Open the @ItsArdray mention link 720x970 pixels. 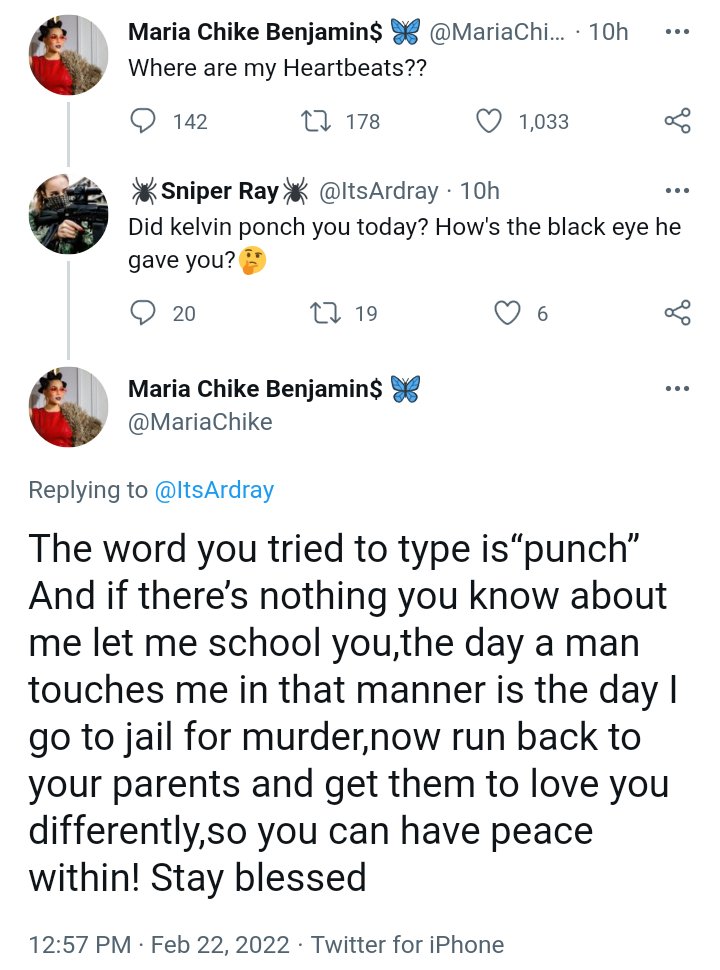[x=214, y=490]
